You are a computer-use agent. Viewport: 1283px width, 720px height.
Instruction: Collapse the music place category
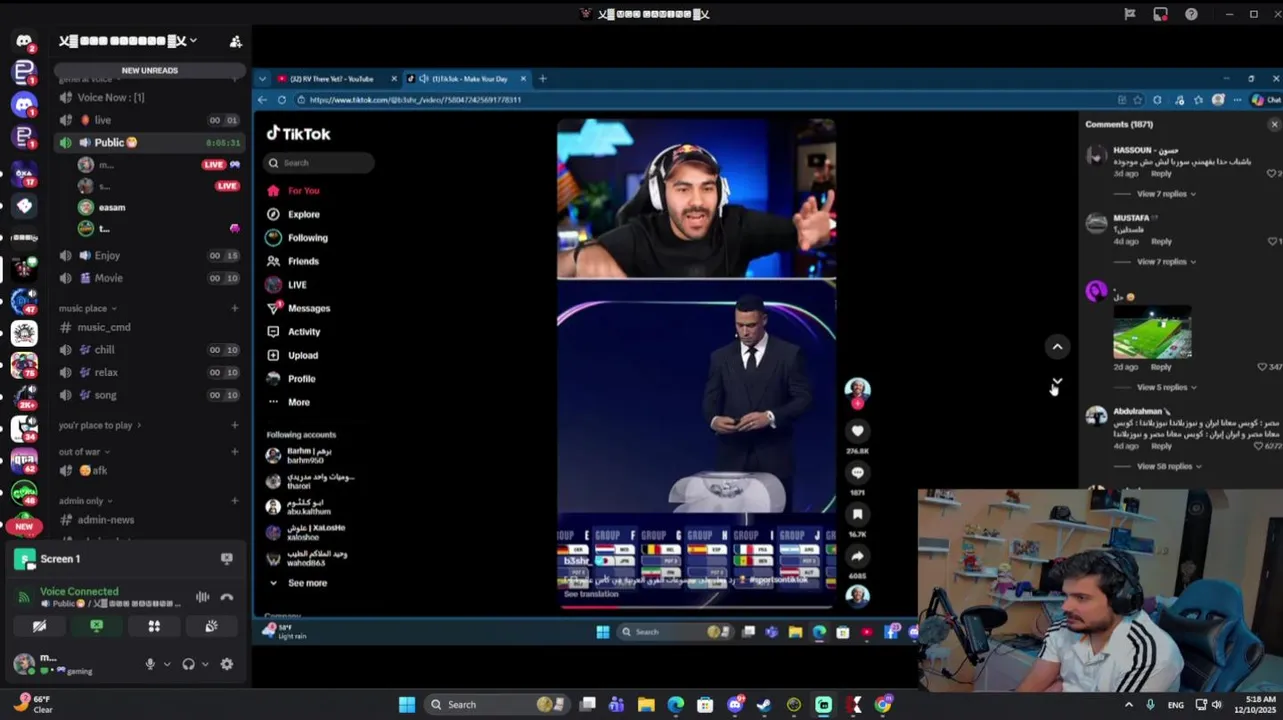pos(88,308)
